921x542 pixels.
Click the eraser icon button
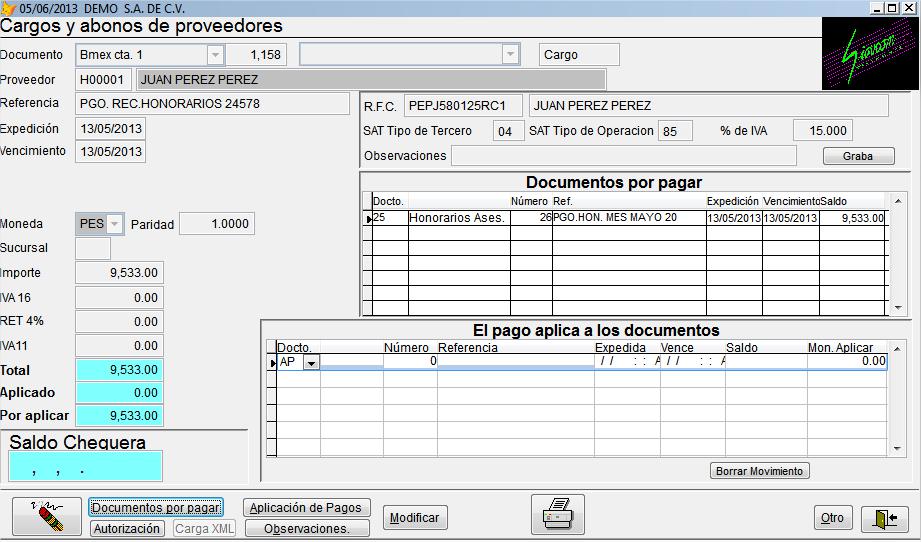pos(47,517)
